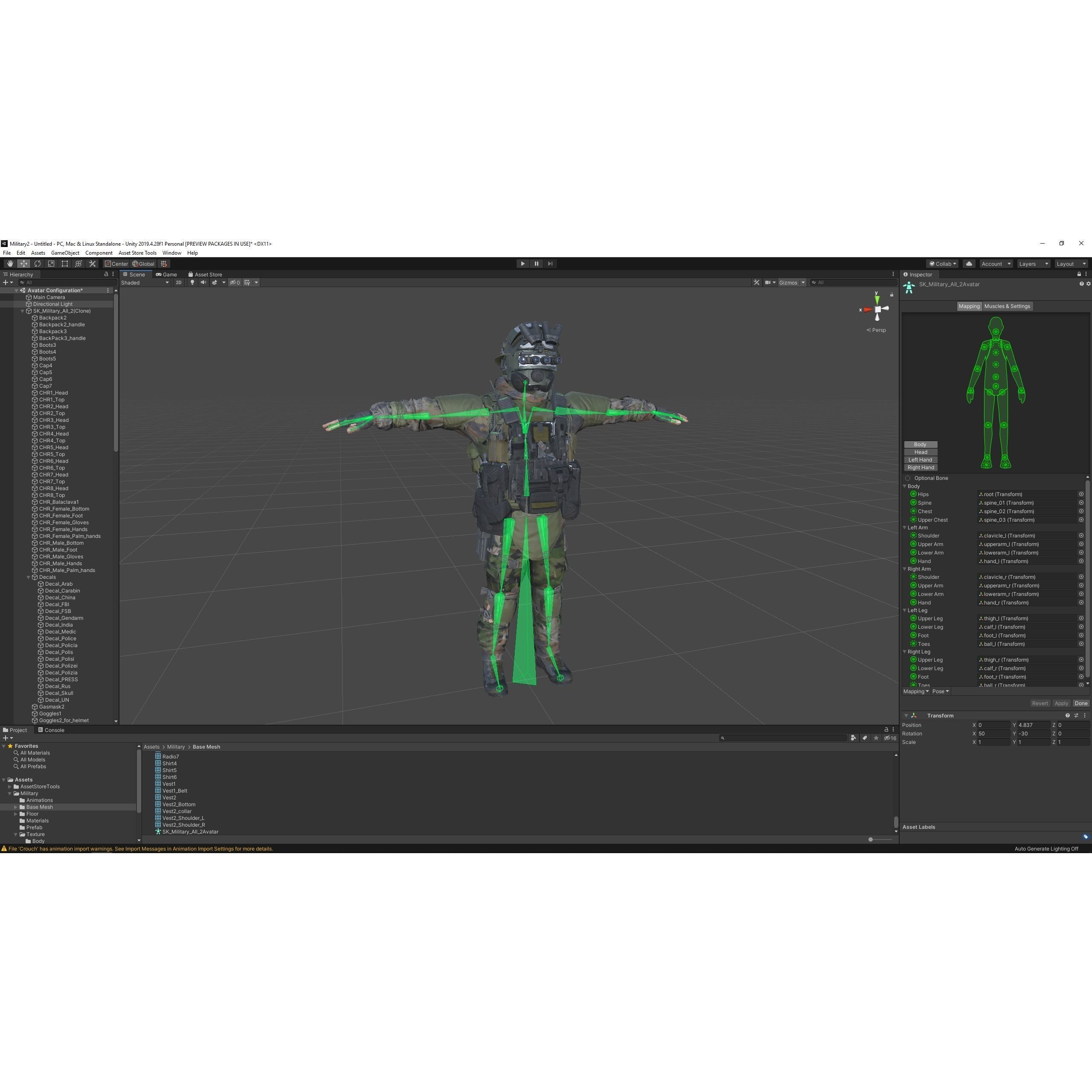This screenshot has width=1092, height=1092.
Task: Switch to the Game view tab
Action: click(x=168, y=274)
